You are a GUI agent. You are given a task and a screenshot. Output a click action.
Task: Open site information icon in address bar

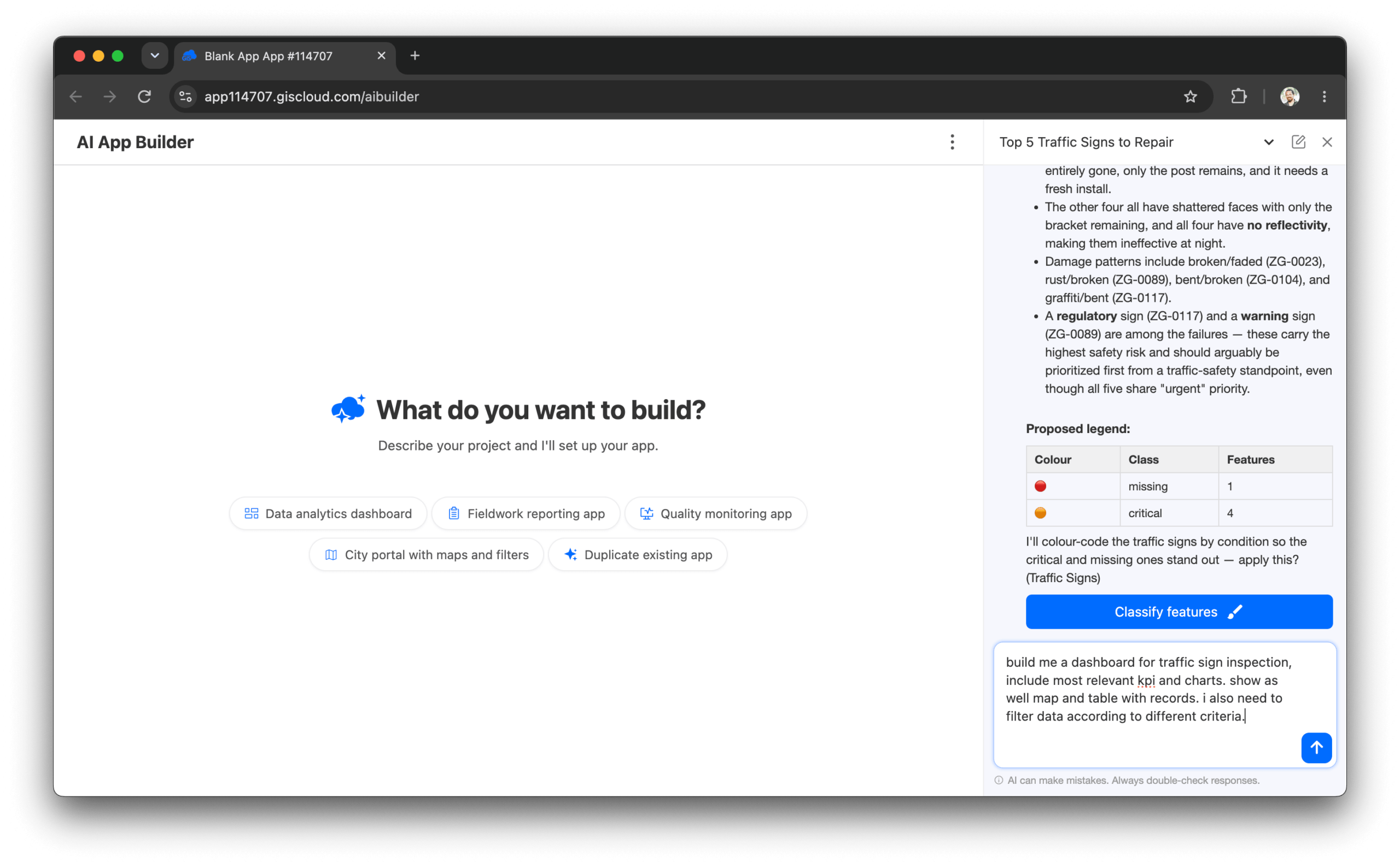click(185, 96)
